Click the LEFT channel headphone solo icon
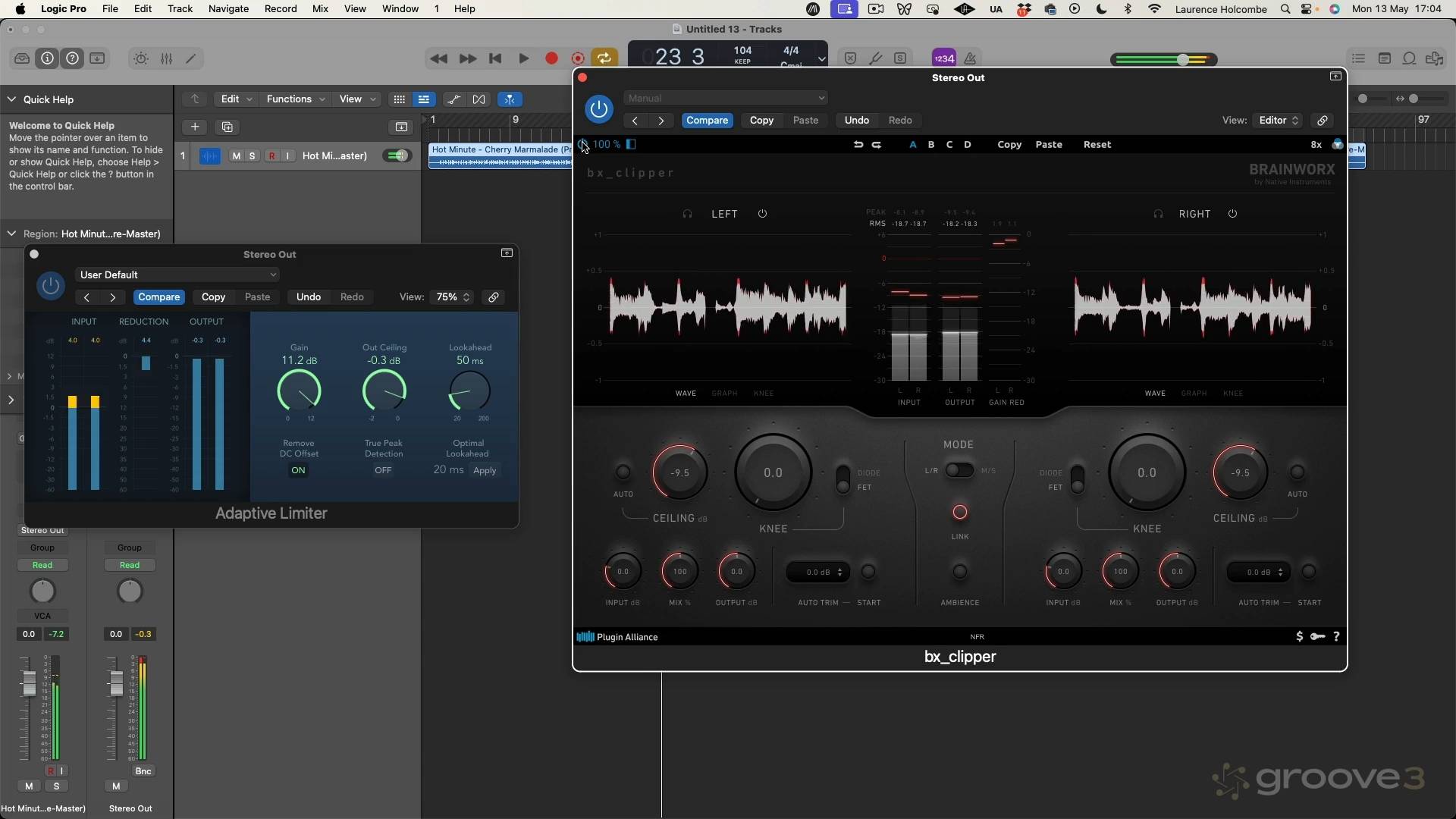This screenshot has width=1456, height=819. point(687,214)
